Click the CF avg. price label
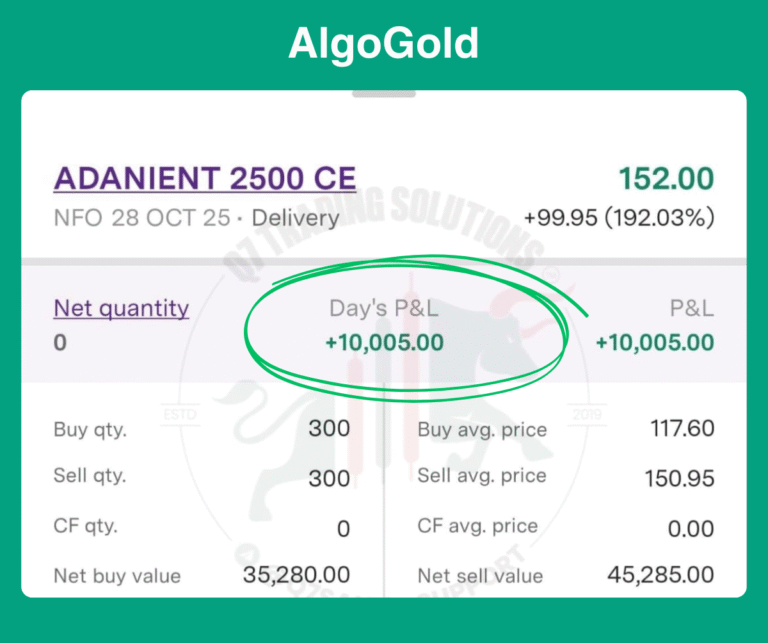This screenshot has height=643, width=768. (x=477, y=525)
